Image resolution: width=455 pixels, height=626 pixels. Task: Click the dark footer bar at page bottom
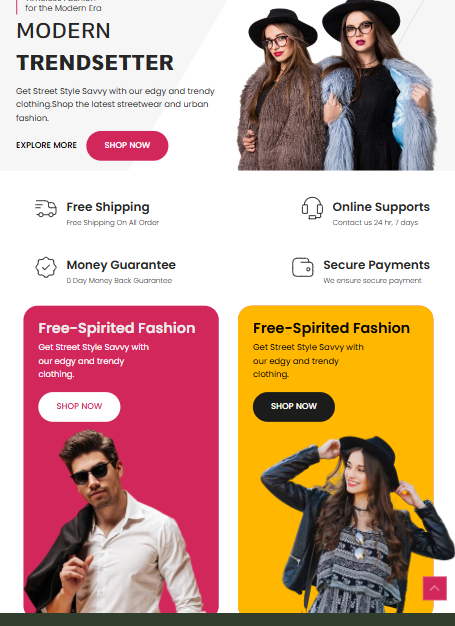pyautogui.click(x=228, y=620)
